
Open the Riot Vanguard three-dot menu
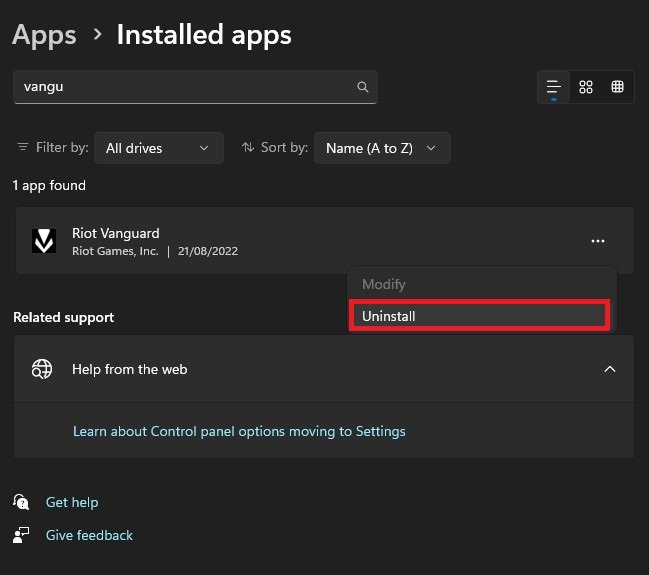pyautogui.click(x=598, y=241)
